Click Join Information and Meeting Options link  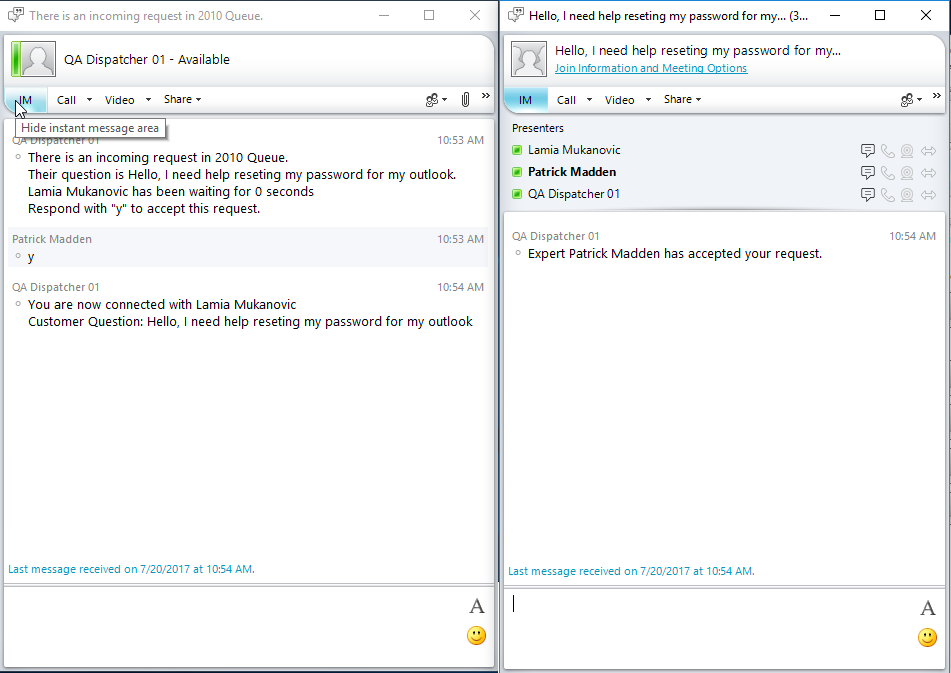point(651,68)
